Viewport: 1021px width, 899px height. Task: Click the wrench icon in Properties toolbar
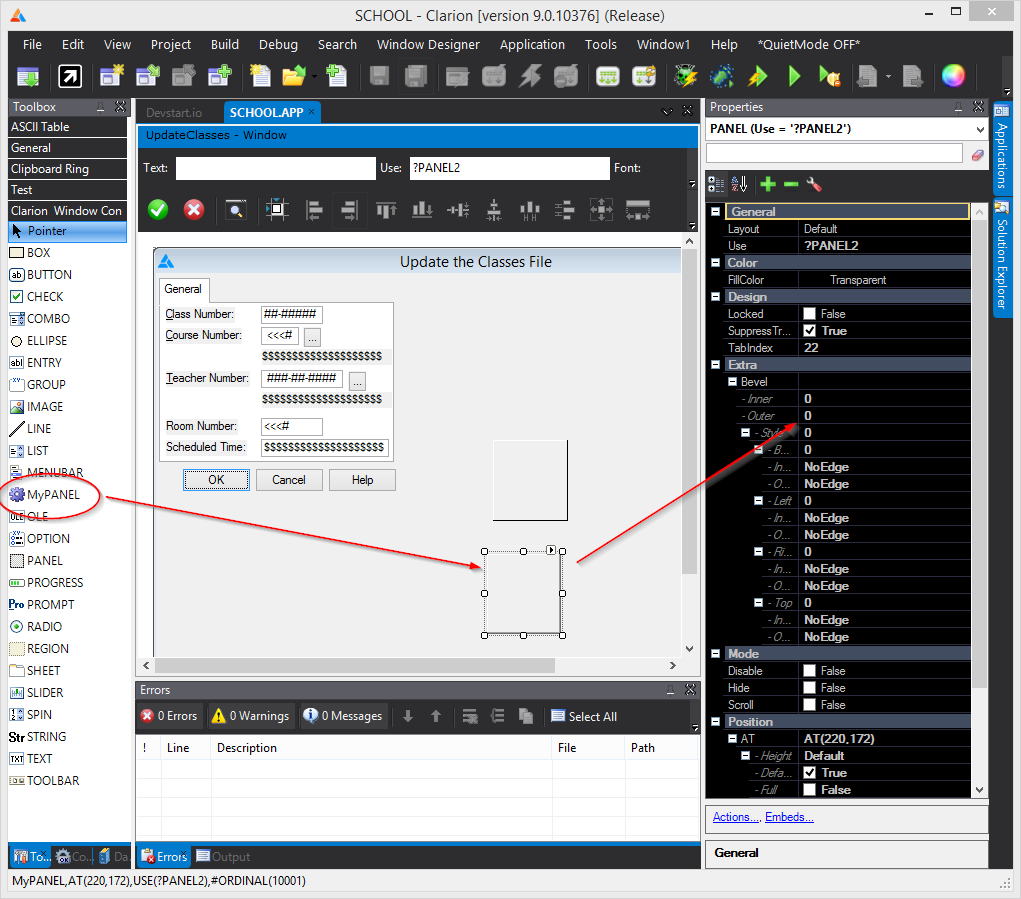tap(814, 184)
